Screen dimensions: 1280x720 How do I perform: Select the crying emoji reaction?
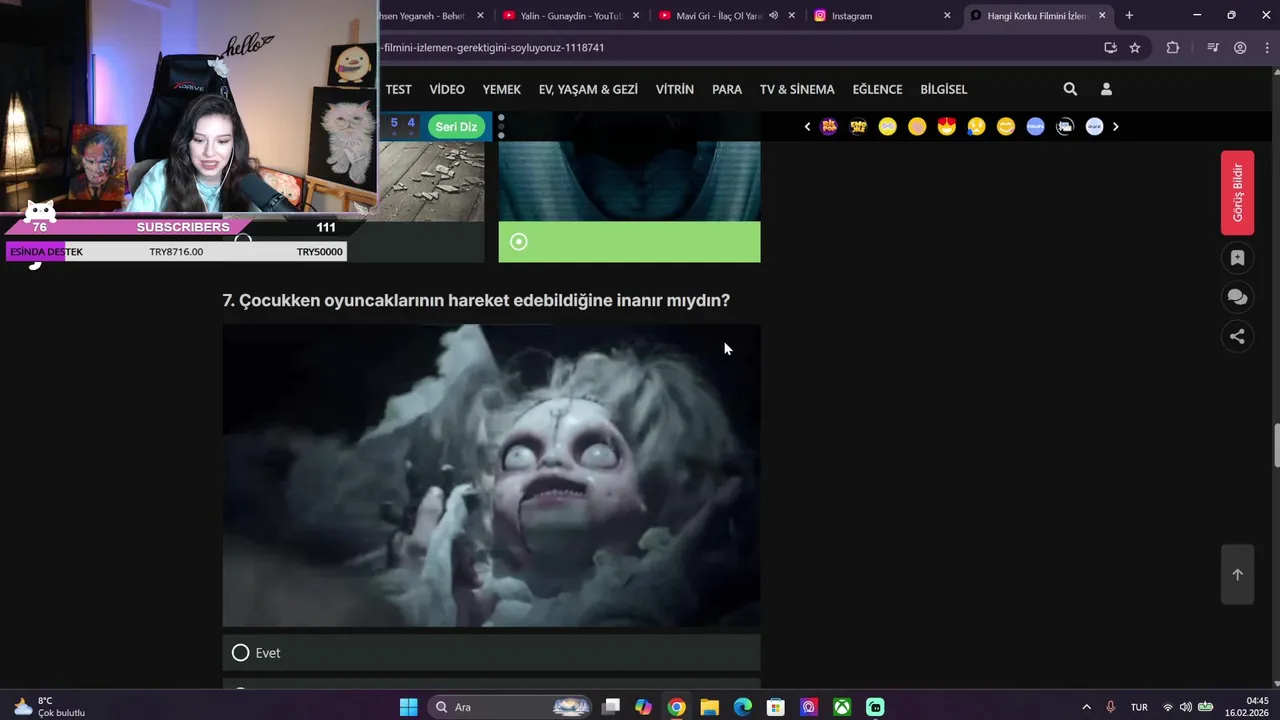click(x=976, y=126)
